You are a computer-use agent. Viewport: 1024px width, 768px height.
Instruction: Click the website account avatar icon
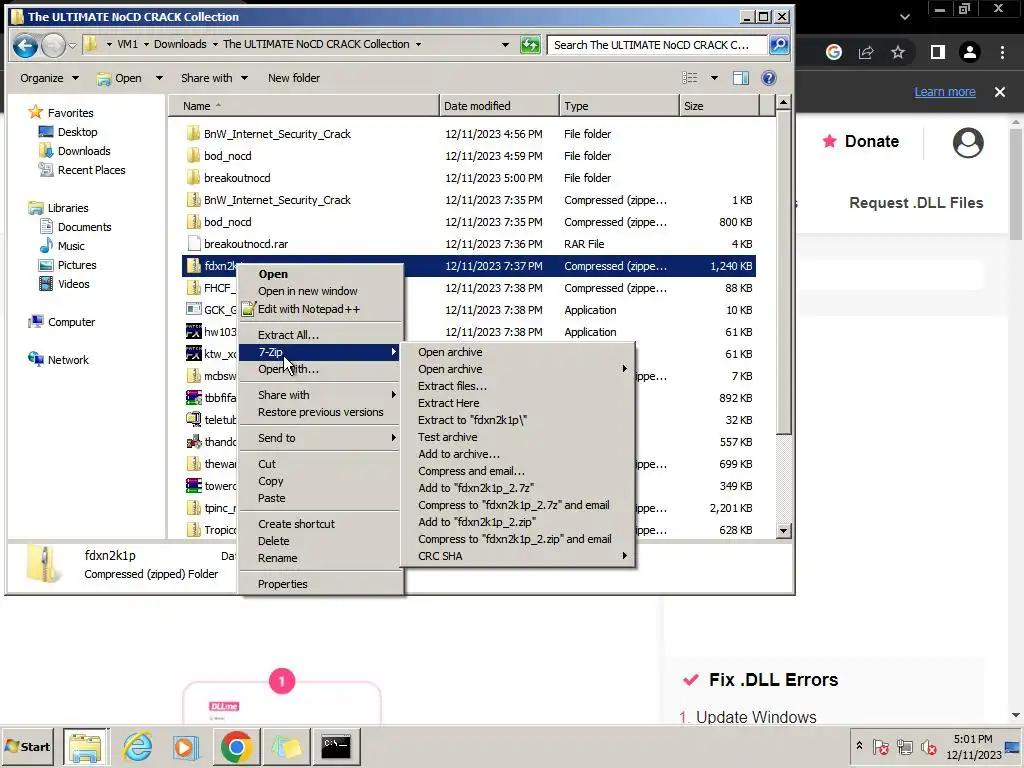[968, 142]
